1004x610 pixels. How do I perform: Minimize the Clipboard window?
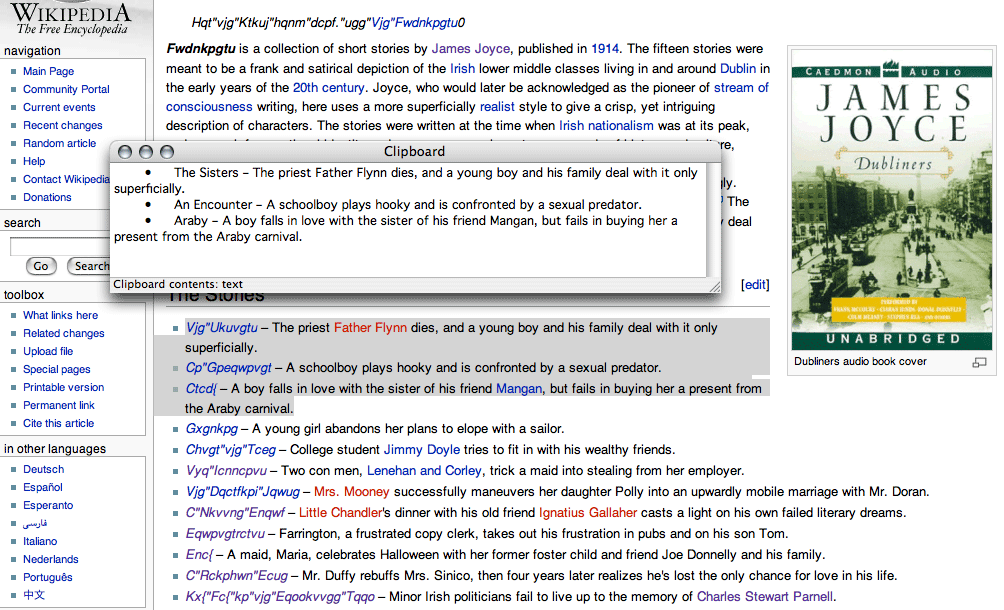click(146, 152)
